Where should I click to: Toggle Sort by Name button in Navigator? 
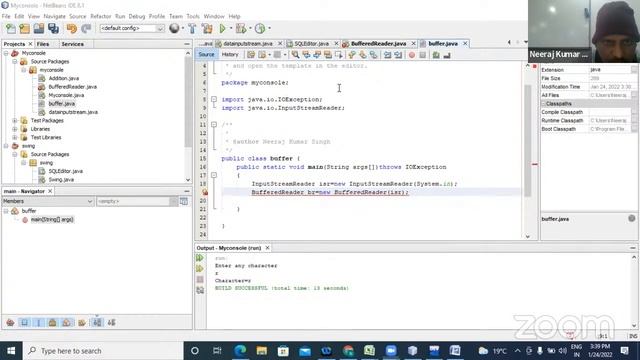[x=97, y=322]
